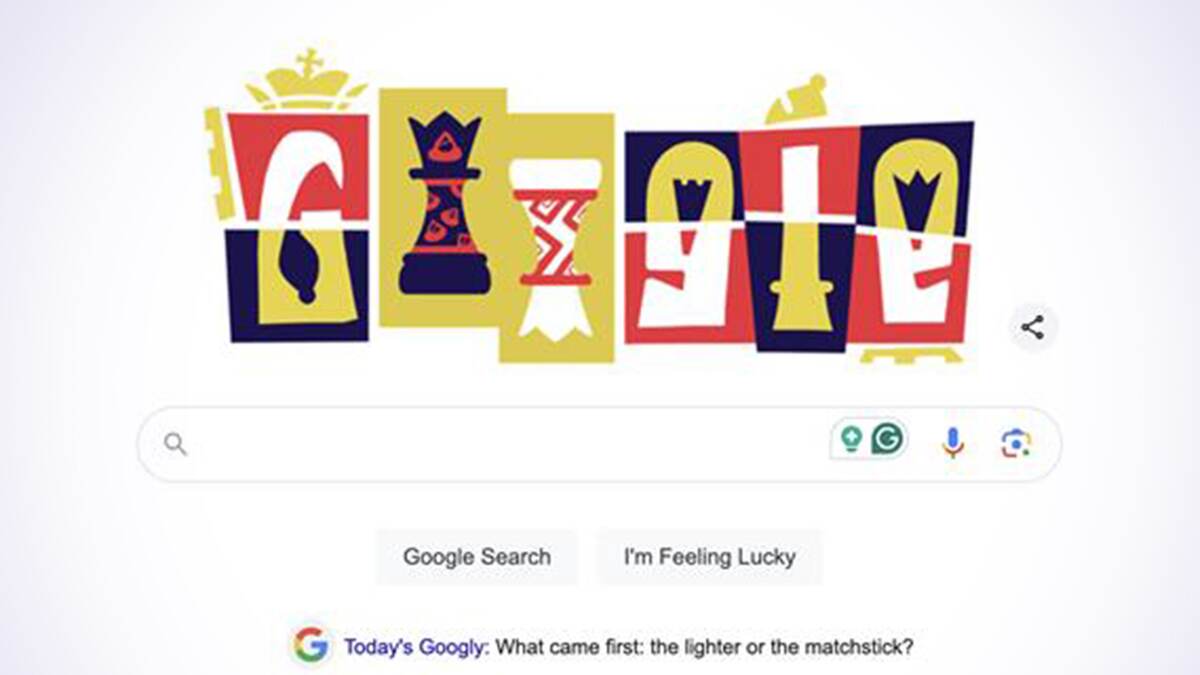The image size is (1200, 675).
Task: Click the Google Search button
Action: coord(477,557)
